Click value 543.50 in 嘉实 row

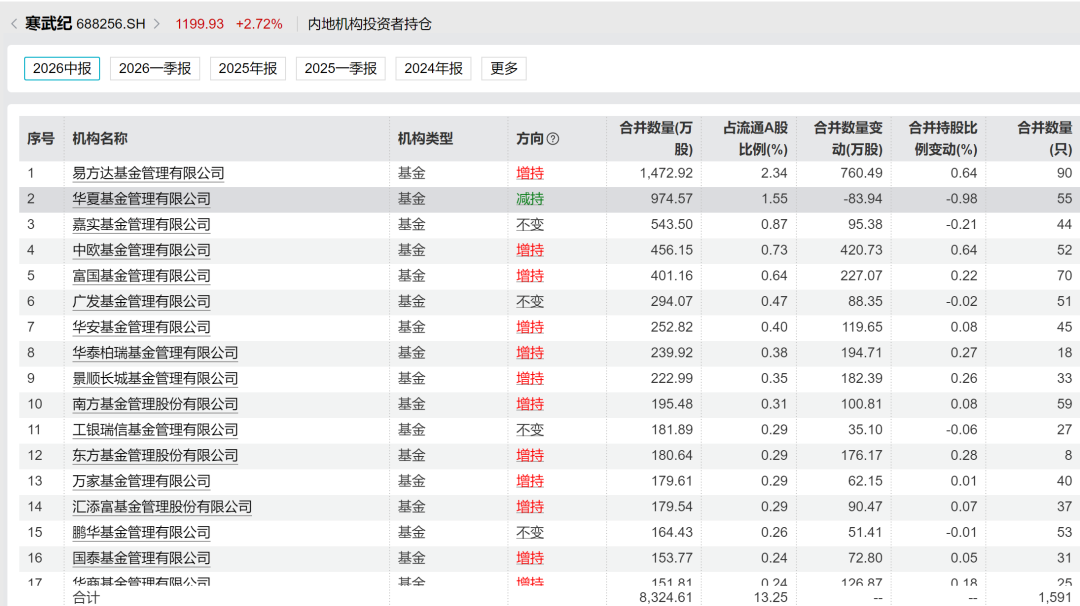pyautogui.click(x=672, y=224)
